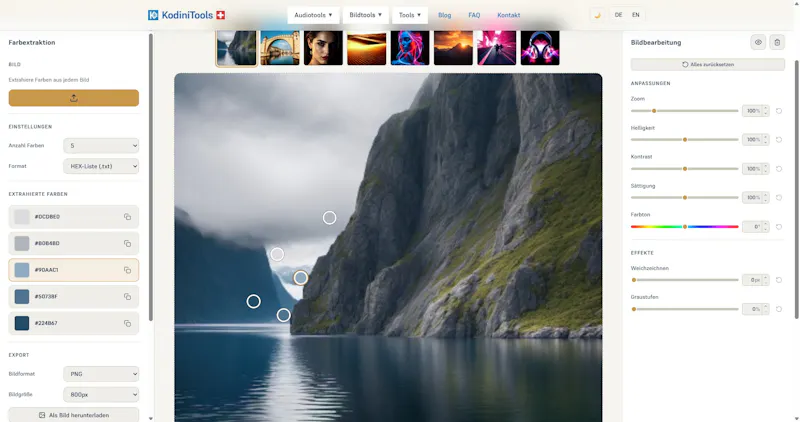Adjust the Helligkeit slider

pos(685,139)
